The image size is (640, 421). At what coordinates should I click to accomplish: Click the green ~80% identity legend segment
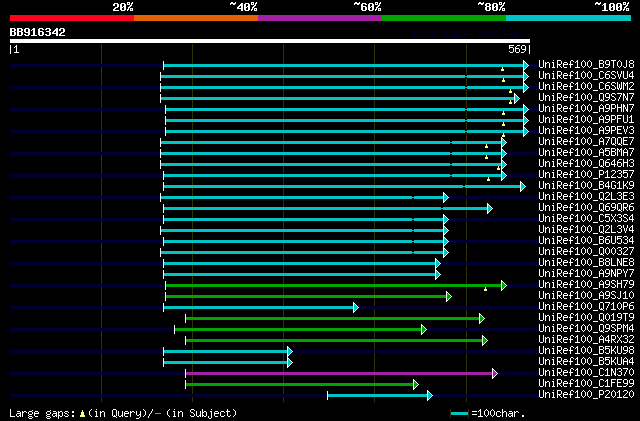tap(444, 18)
